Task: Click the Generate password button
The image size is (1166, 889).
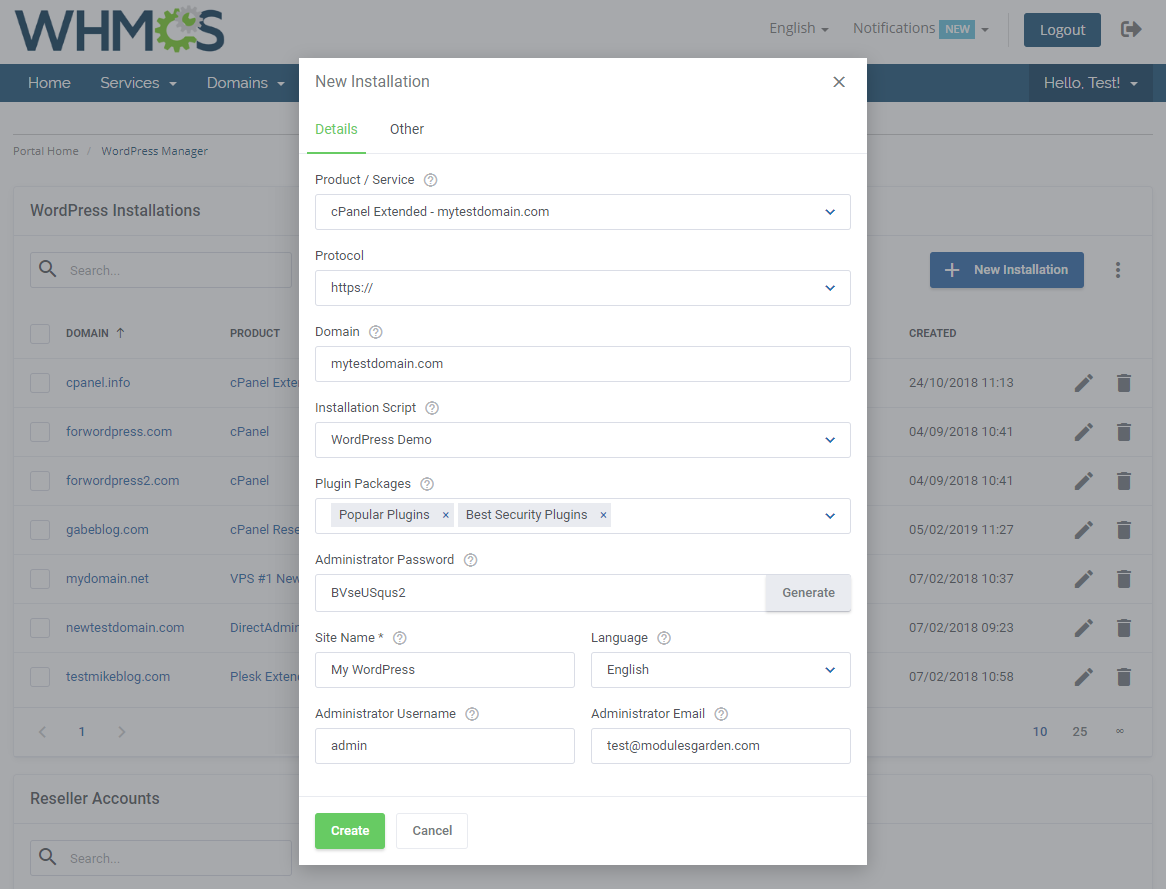Action: click(x=808, y=592)
